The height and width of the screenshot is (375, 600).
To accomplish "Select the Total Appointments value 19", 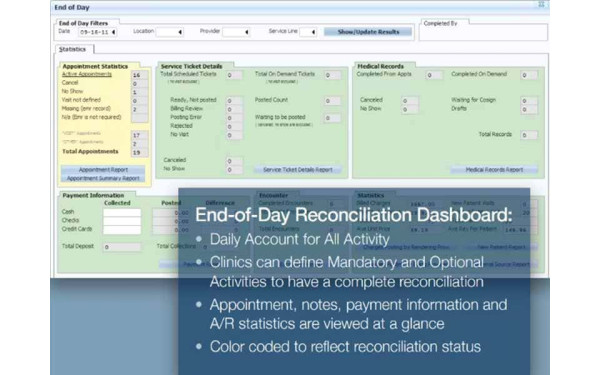I will pos(139,153).
